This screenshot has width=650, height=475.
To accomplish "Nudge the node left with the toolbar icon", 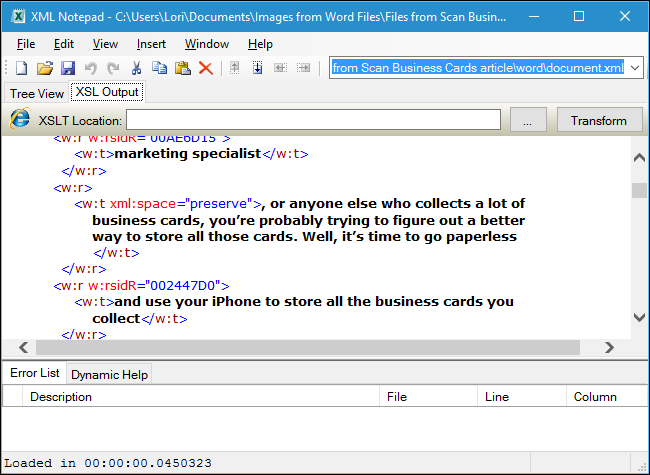I will coord(281,68).
